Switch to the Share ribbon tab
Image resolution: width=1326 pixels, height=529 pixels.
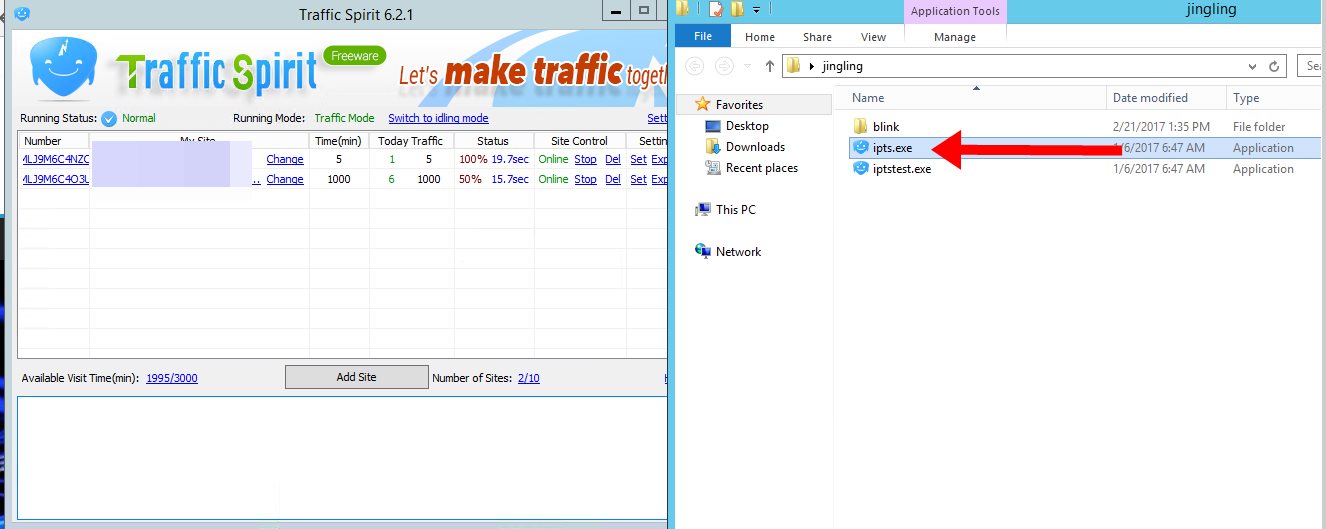pyautogui.click(x=817, y=37)
